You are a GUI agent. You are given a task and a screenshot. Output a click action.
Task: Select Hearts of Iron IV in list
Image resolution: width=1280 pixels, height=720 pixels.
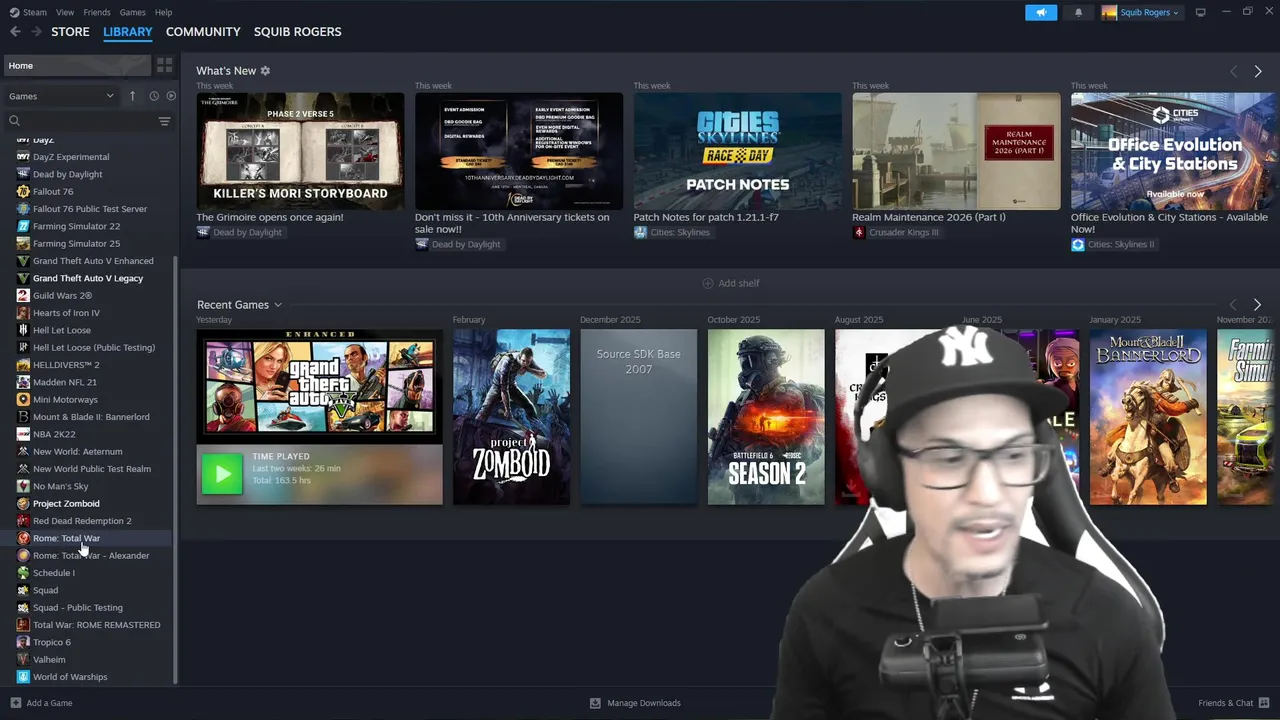(66, 313)
